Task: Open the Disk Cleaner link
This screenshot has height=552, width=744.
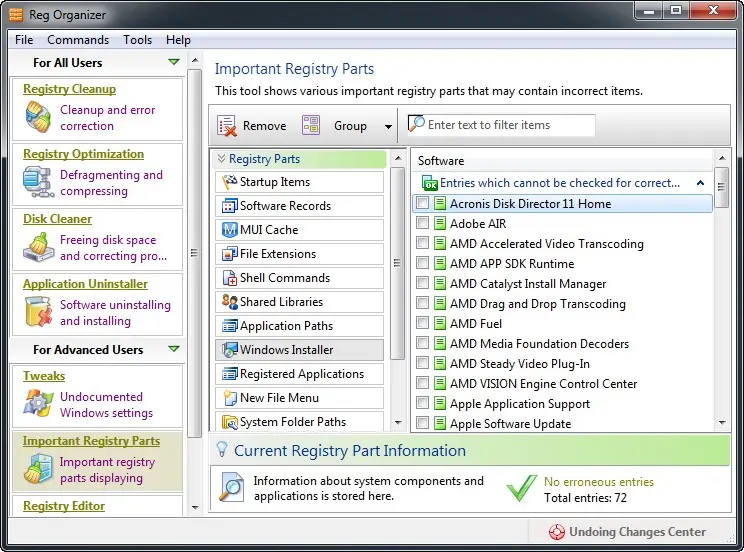Action: point(57,219)
